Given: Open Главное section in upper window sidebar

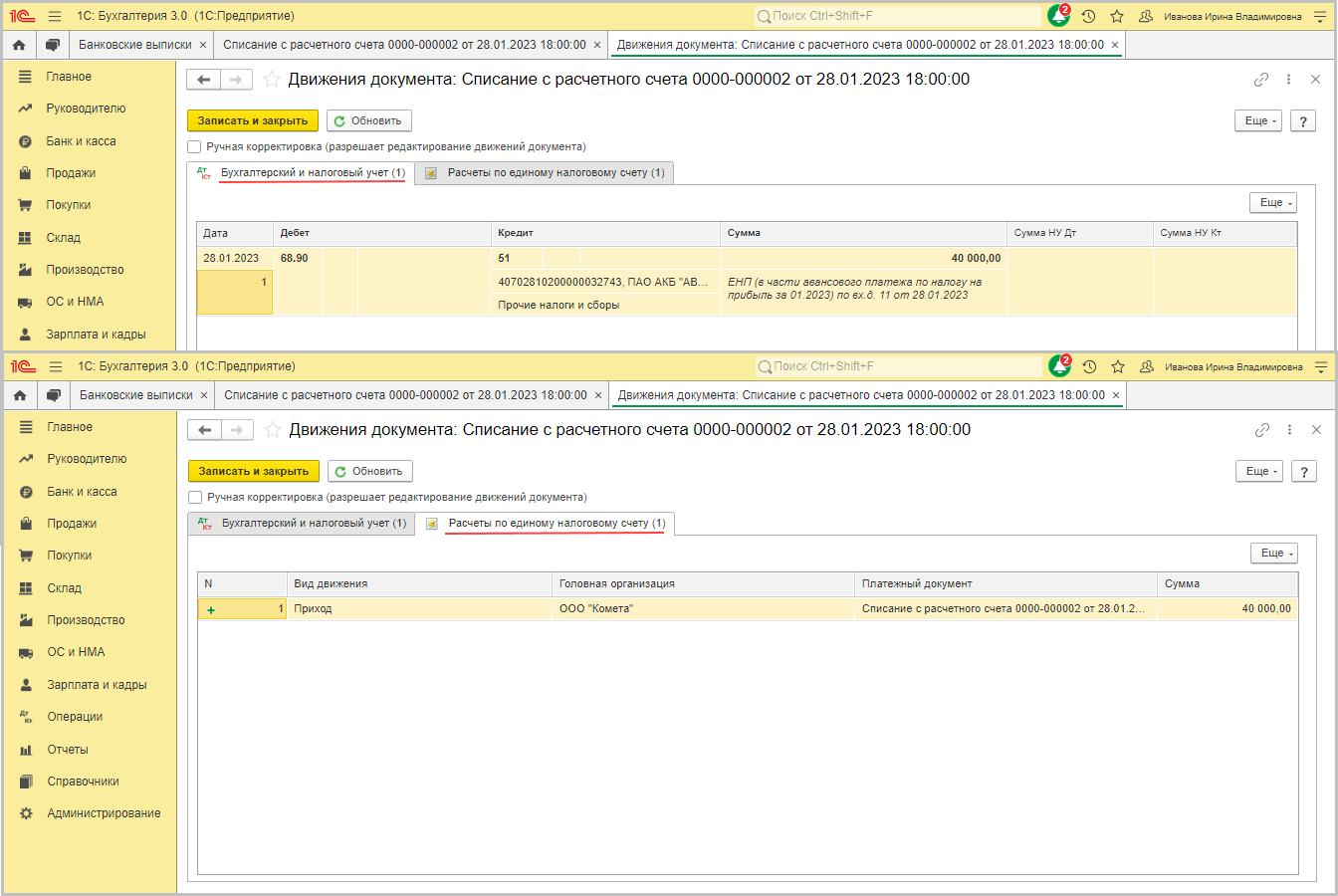Looking at the screenshot, I should pyautogui.click(x=69, y=77).
